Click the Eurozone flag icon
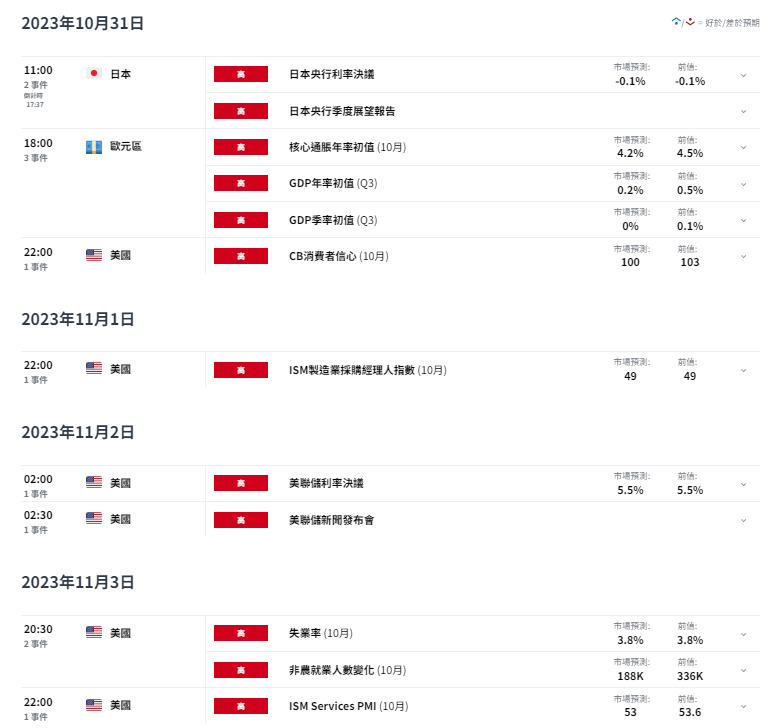This screenshot has height=728, width=779. [94, 147]
